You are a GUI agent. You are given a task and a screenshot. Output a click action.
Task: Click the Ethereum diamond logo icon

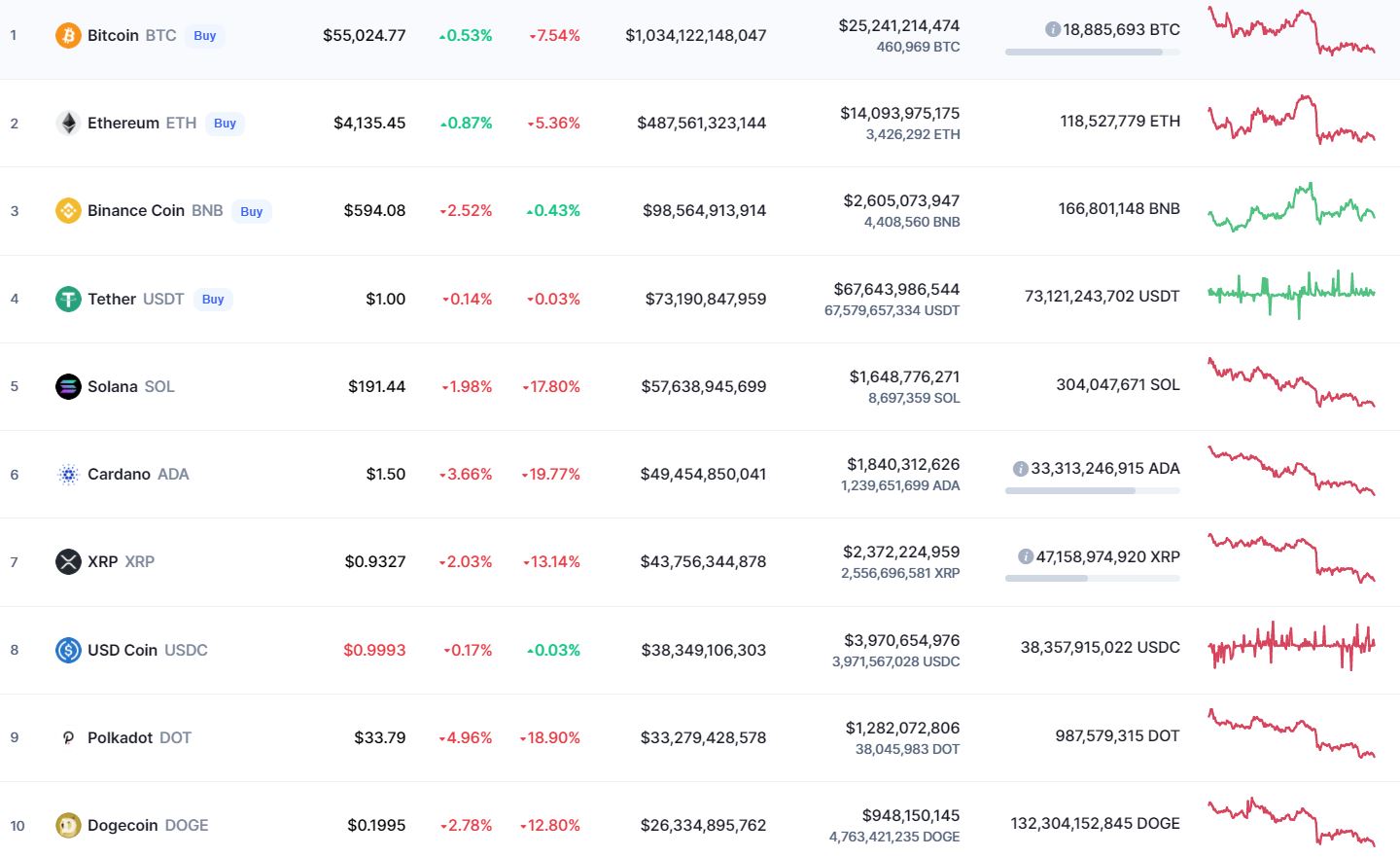click(68, 124)
